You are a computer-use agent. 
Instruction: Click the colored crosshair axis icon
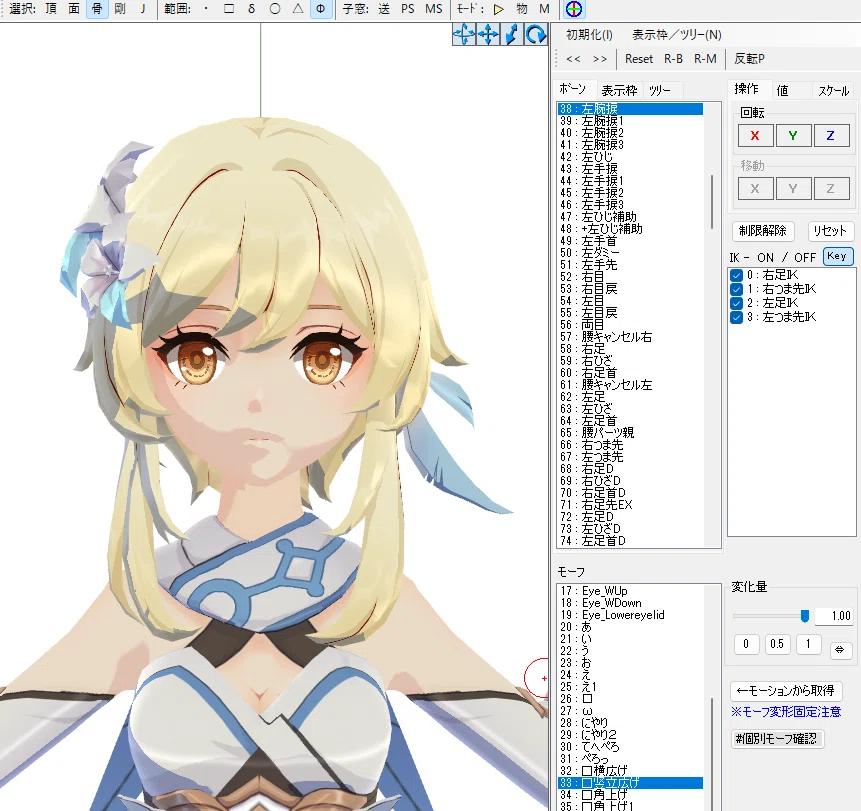click(574, 9)
